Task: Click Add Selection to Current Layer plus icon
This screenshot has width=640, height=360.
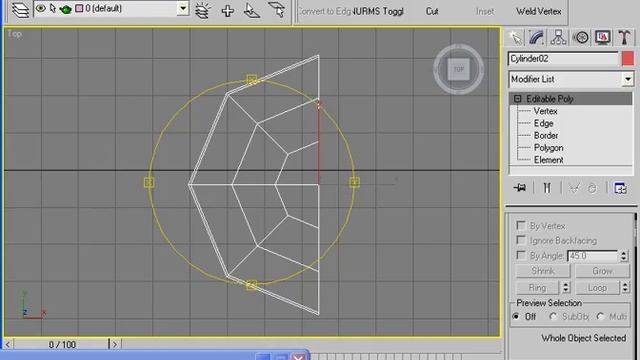Action: (227, 11)
